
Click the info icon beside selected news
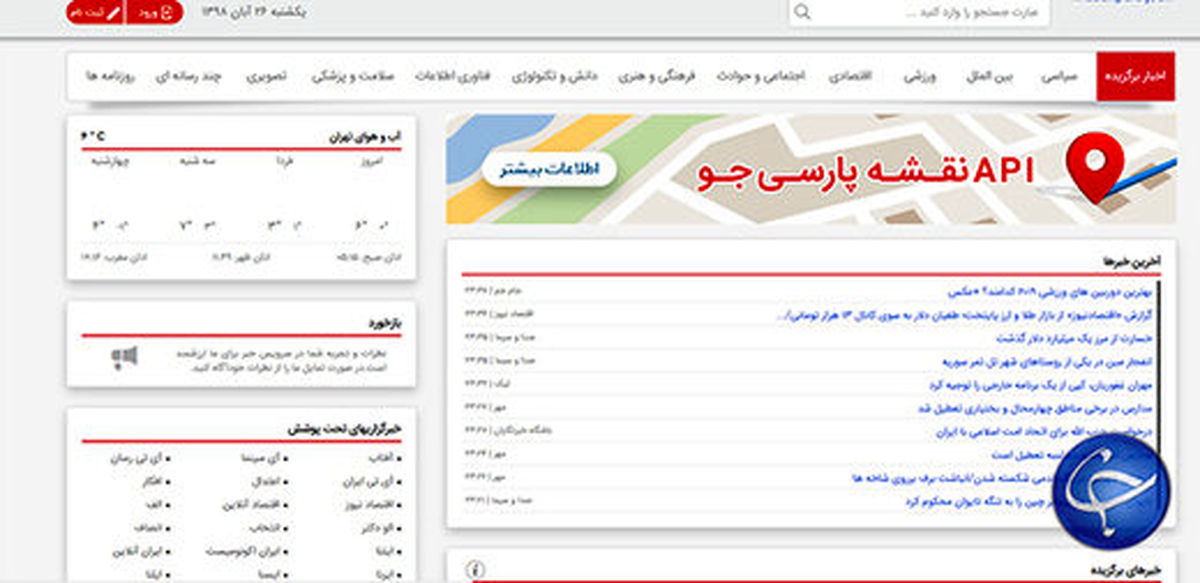click(x=476, y=570)
